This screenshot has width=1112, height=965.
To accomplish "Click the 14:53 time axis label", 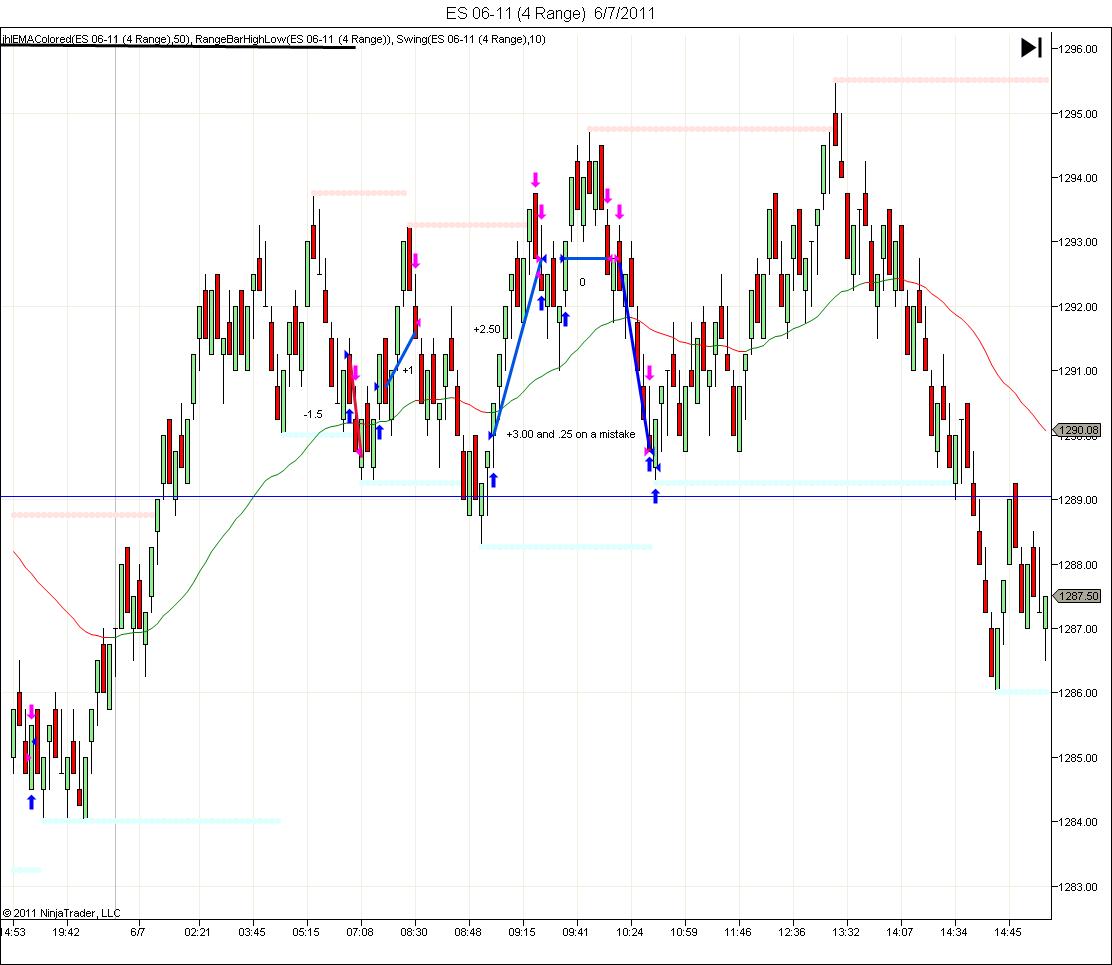I will point(13,932).
